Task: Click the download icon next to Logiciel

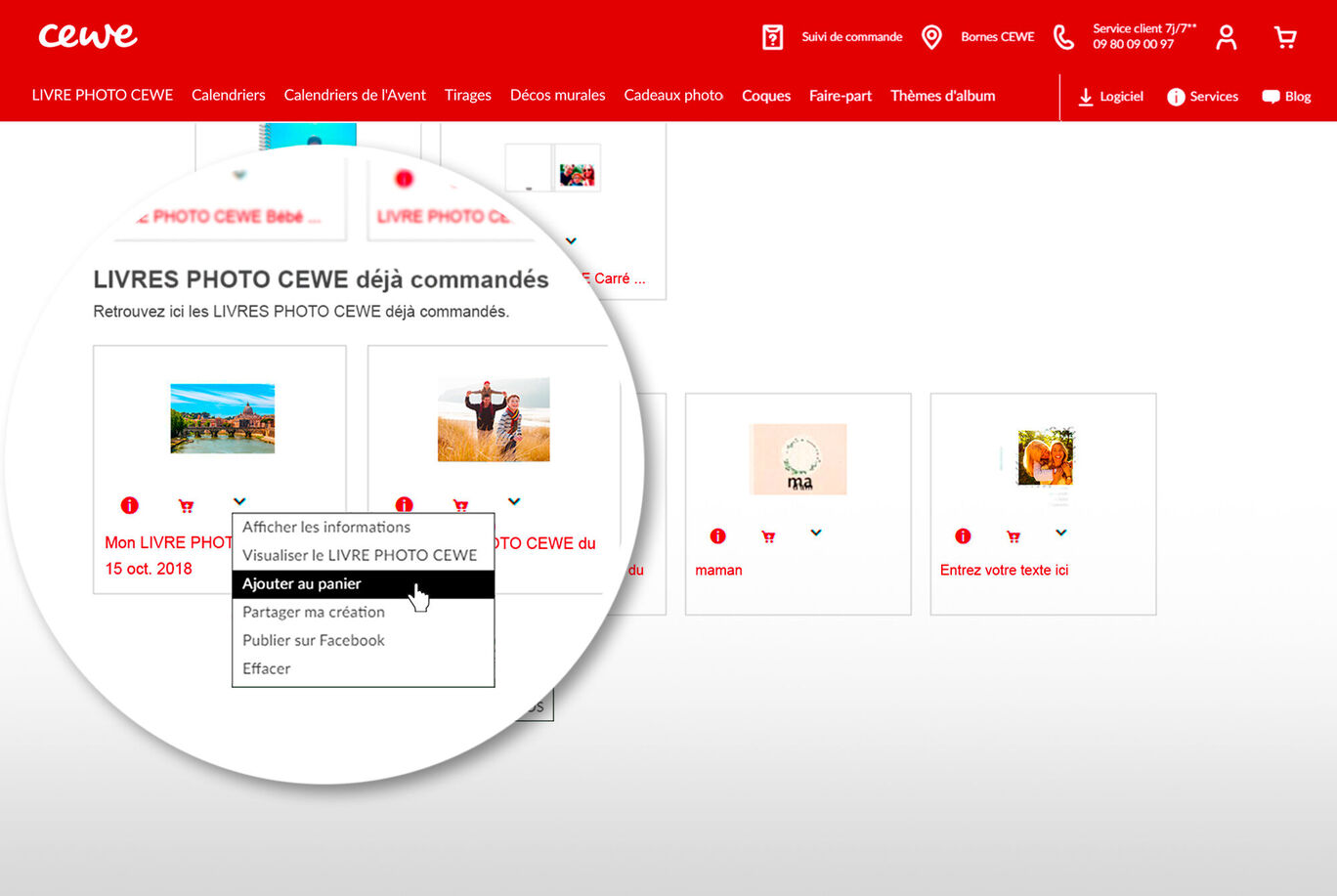Action: click(x=1085, y=97)
